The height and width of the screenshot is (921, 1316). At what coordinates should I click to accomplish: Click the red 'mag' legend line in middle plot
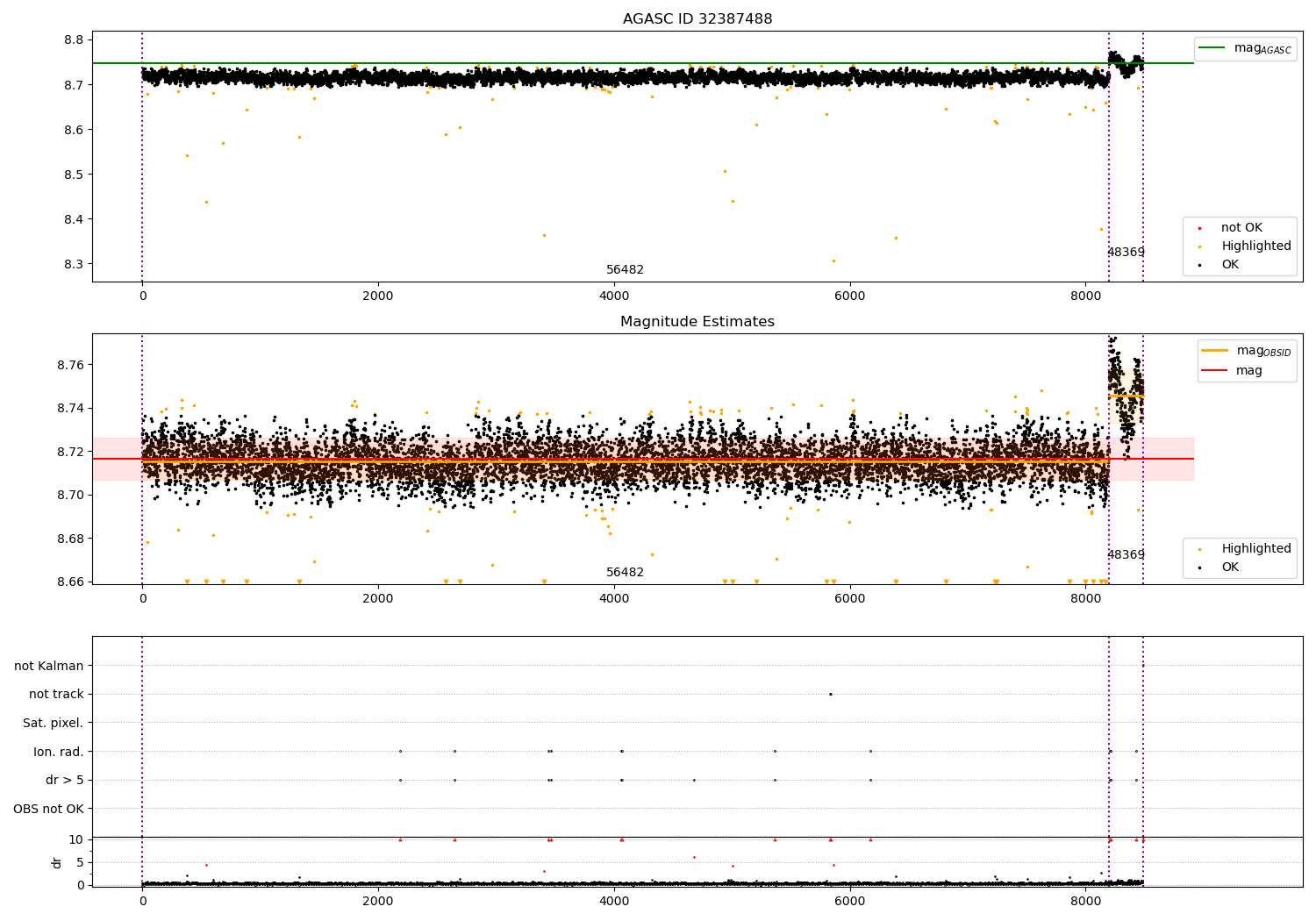tap(1215, 371)
